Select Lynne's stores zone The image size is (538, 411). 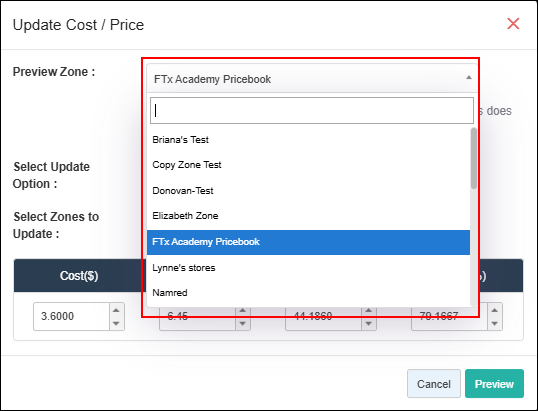[308, 268]
